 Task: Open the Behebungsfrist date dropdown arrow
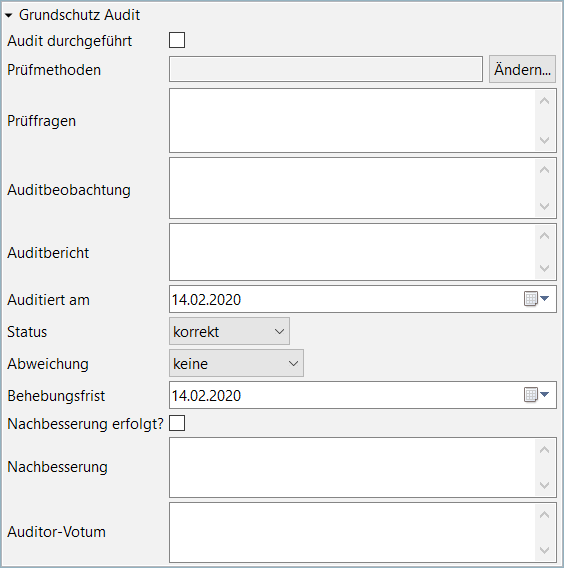click(x=544, y=394)
